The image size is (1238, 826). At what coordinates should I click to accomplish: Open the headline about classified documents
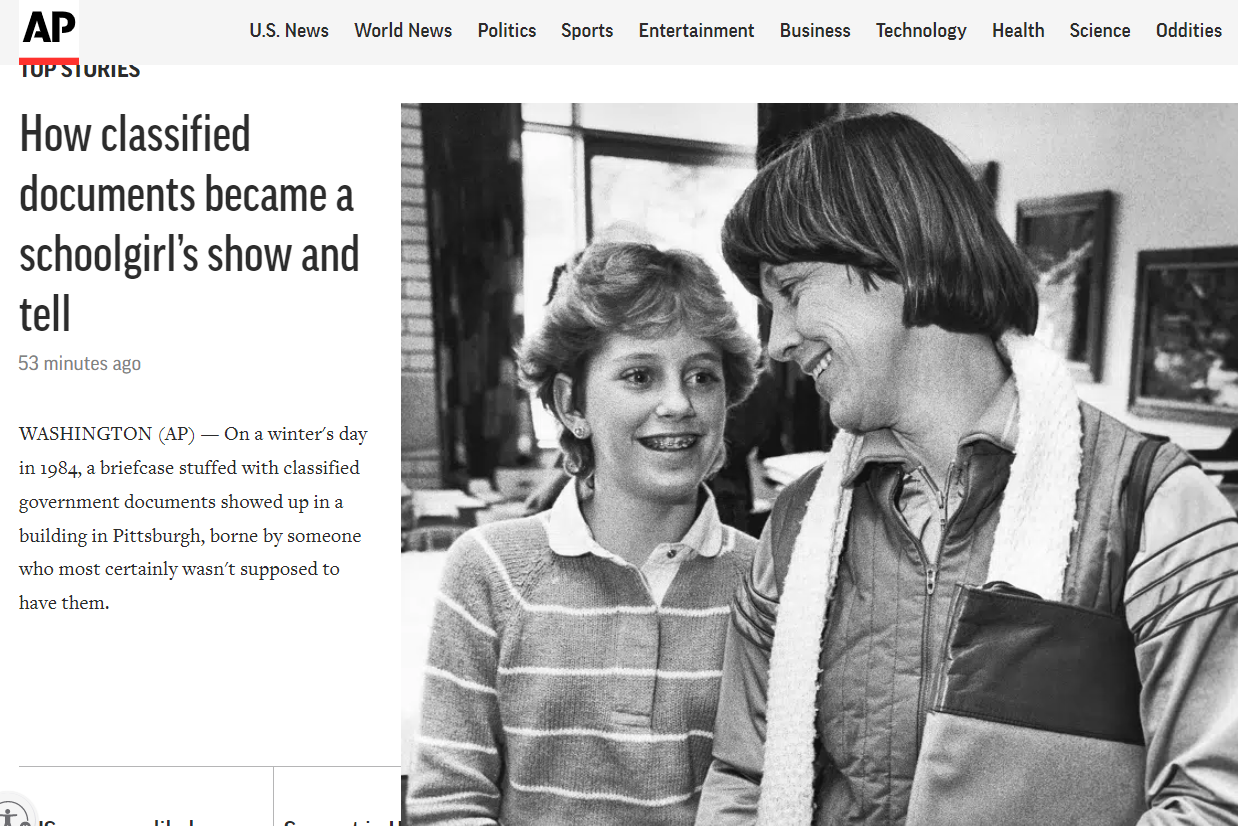point(189,224)
